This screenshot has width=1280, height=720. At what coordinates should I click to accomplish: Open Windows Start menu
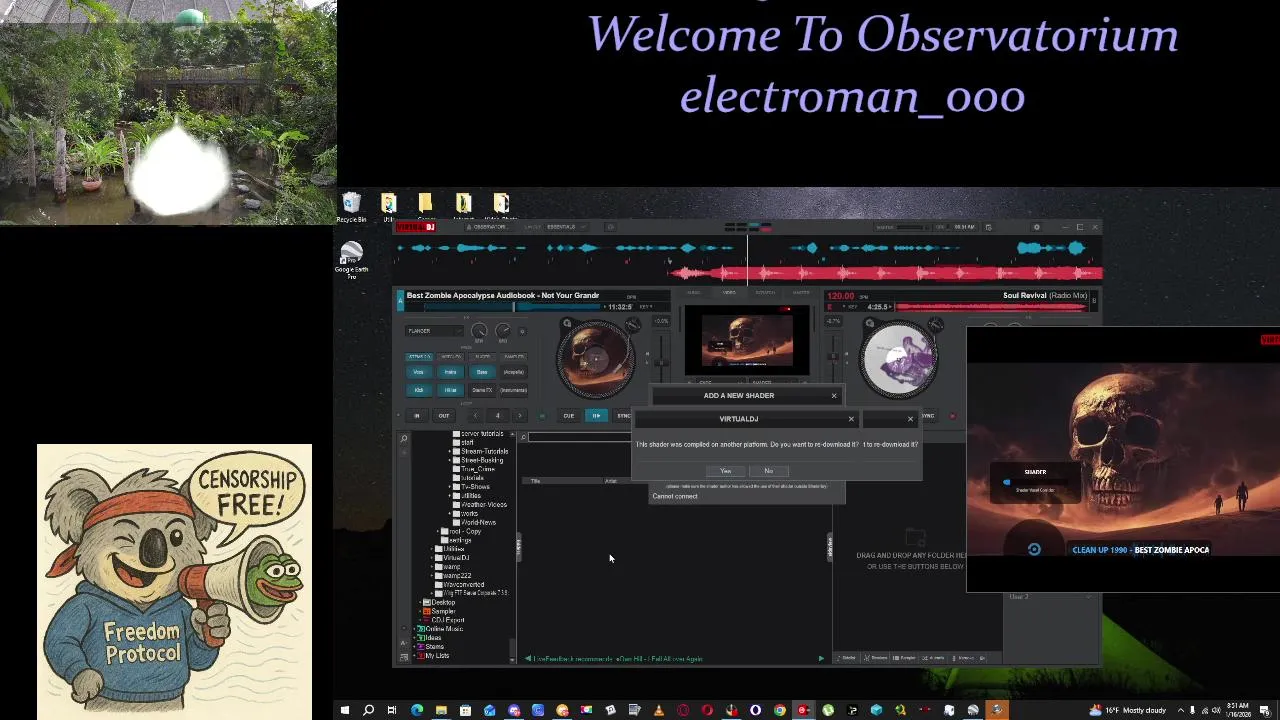click(x=344, y=710)
